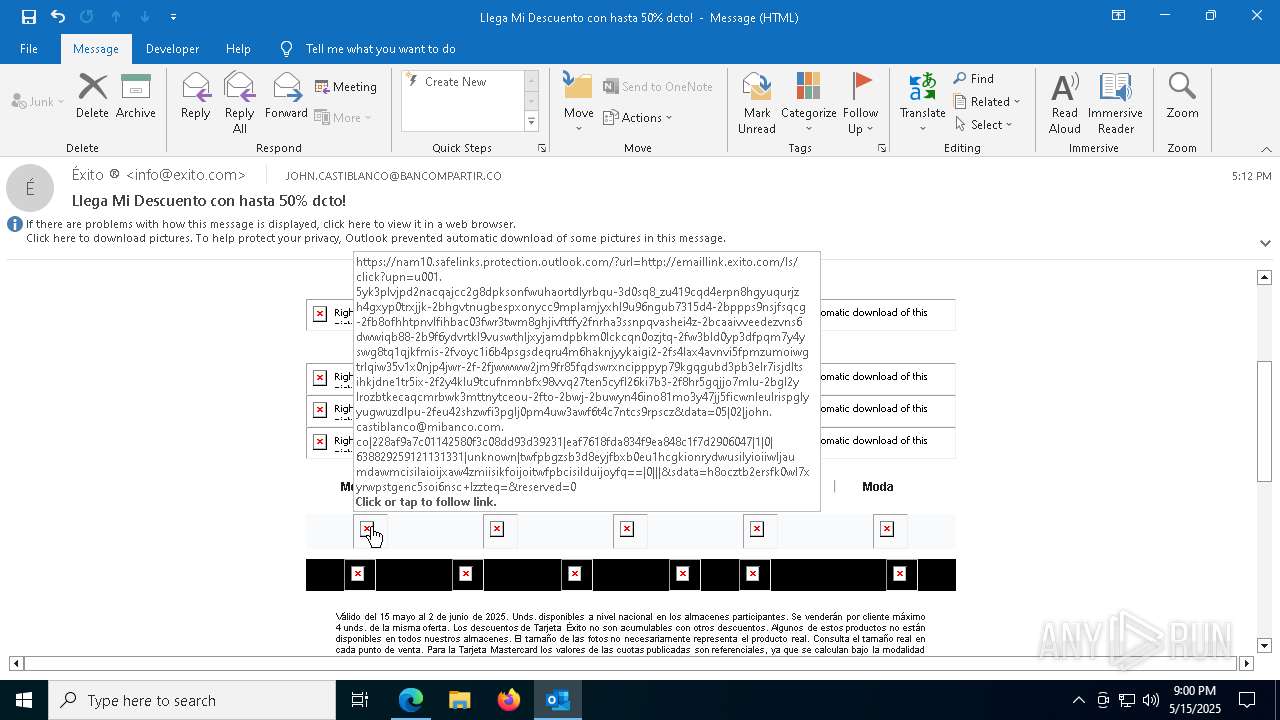Open Task View on the taskbar
Viewport: 1280px width, 720px height.
[x=360, y=700]
